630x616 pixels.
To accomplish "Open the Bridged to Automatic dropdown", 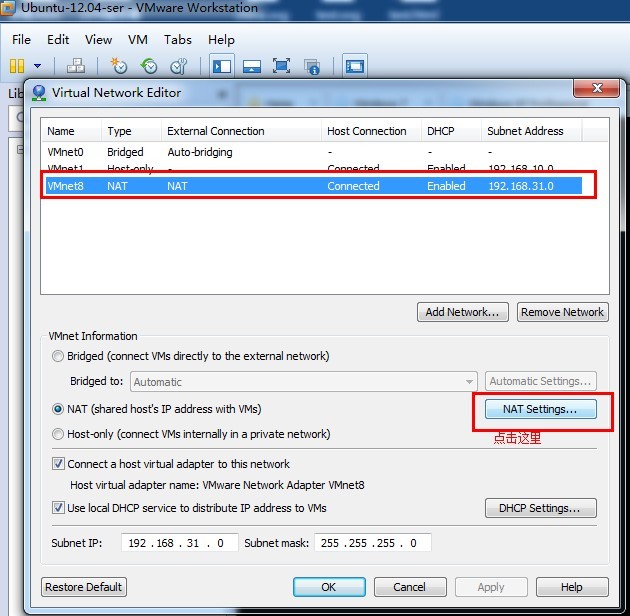I will [304, 381].
